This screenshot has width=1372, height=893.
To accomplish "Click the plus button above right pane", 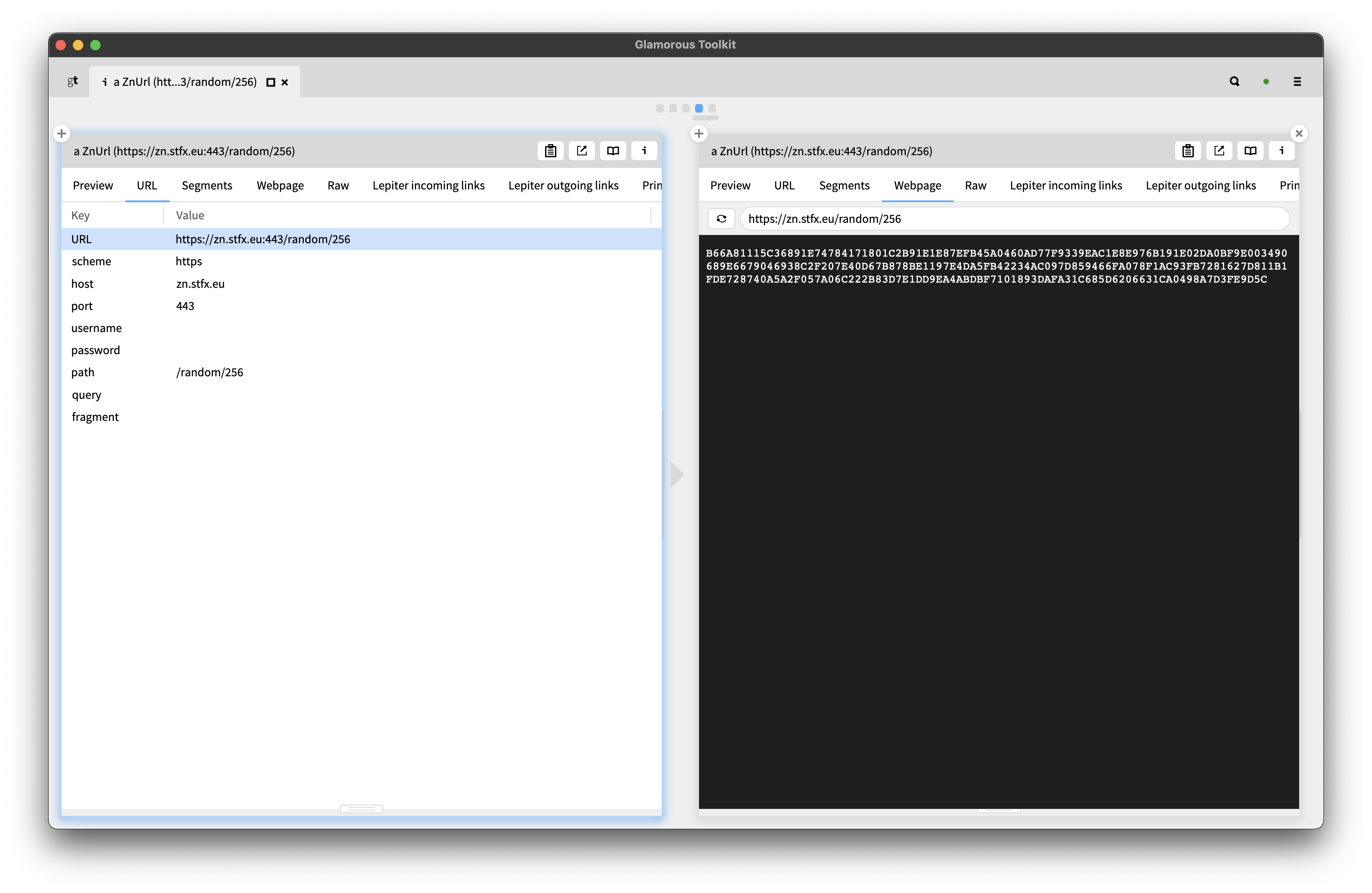I will [x=699, y=134].
